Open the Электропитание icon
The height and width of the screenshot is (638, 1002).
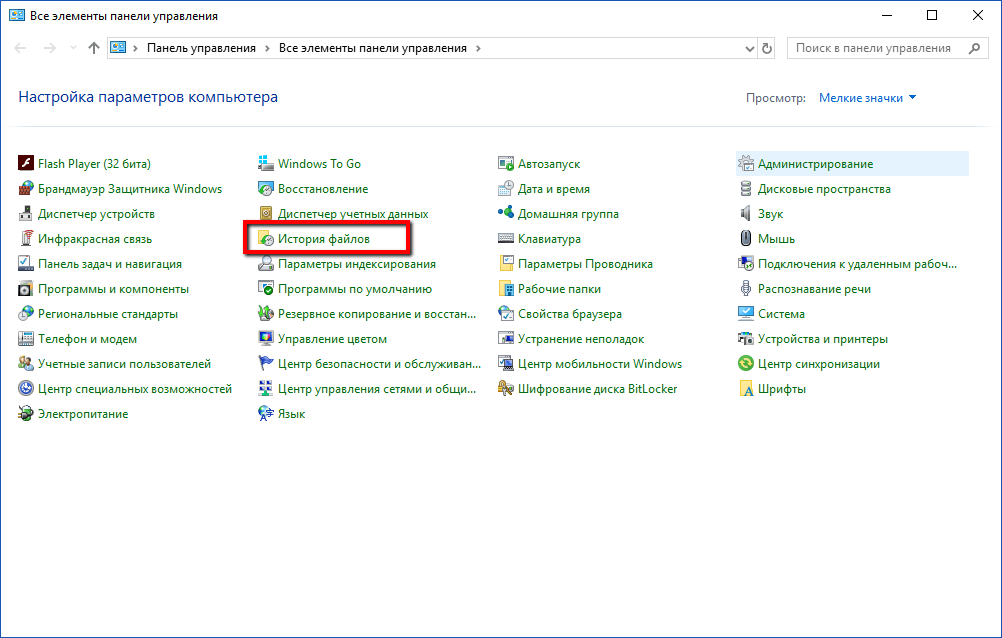pos(26,414)
